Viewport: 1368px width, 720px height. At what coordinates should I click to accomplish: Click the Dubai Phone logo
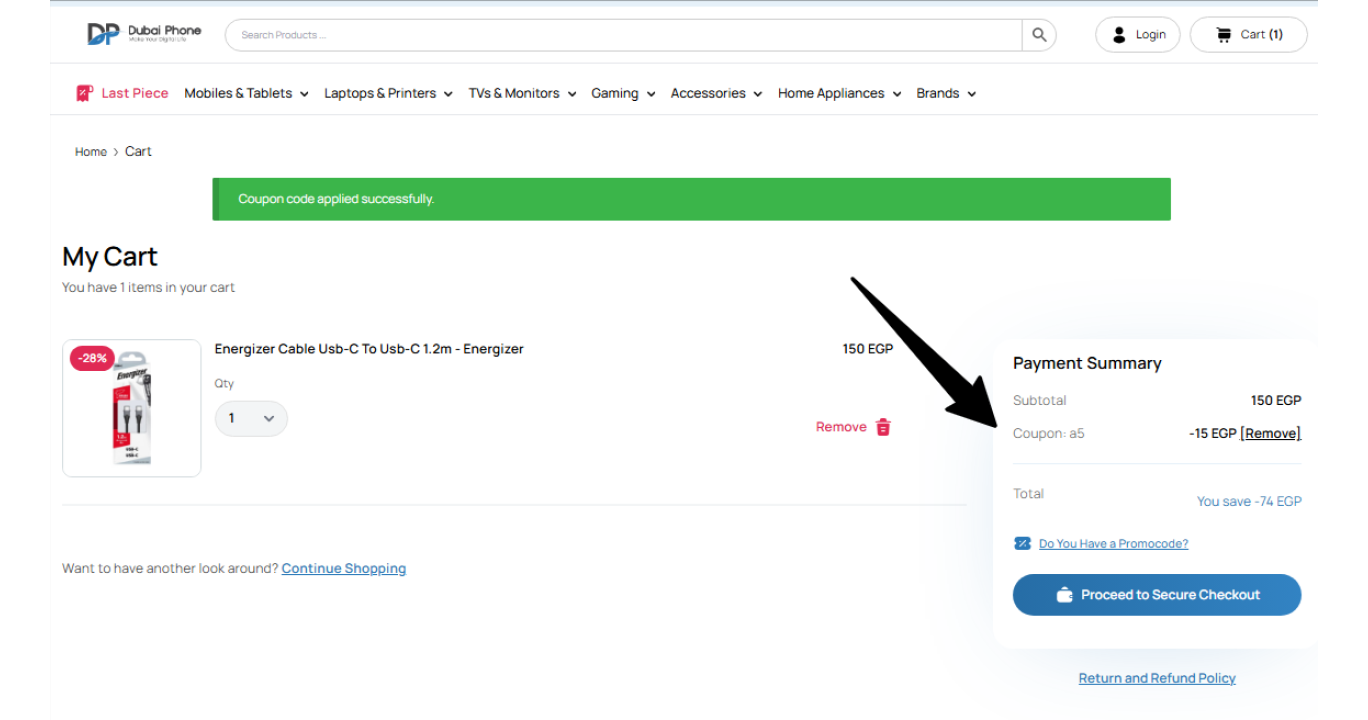[x=144, y=34]
